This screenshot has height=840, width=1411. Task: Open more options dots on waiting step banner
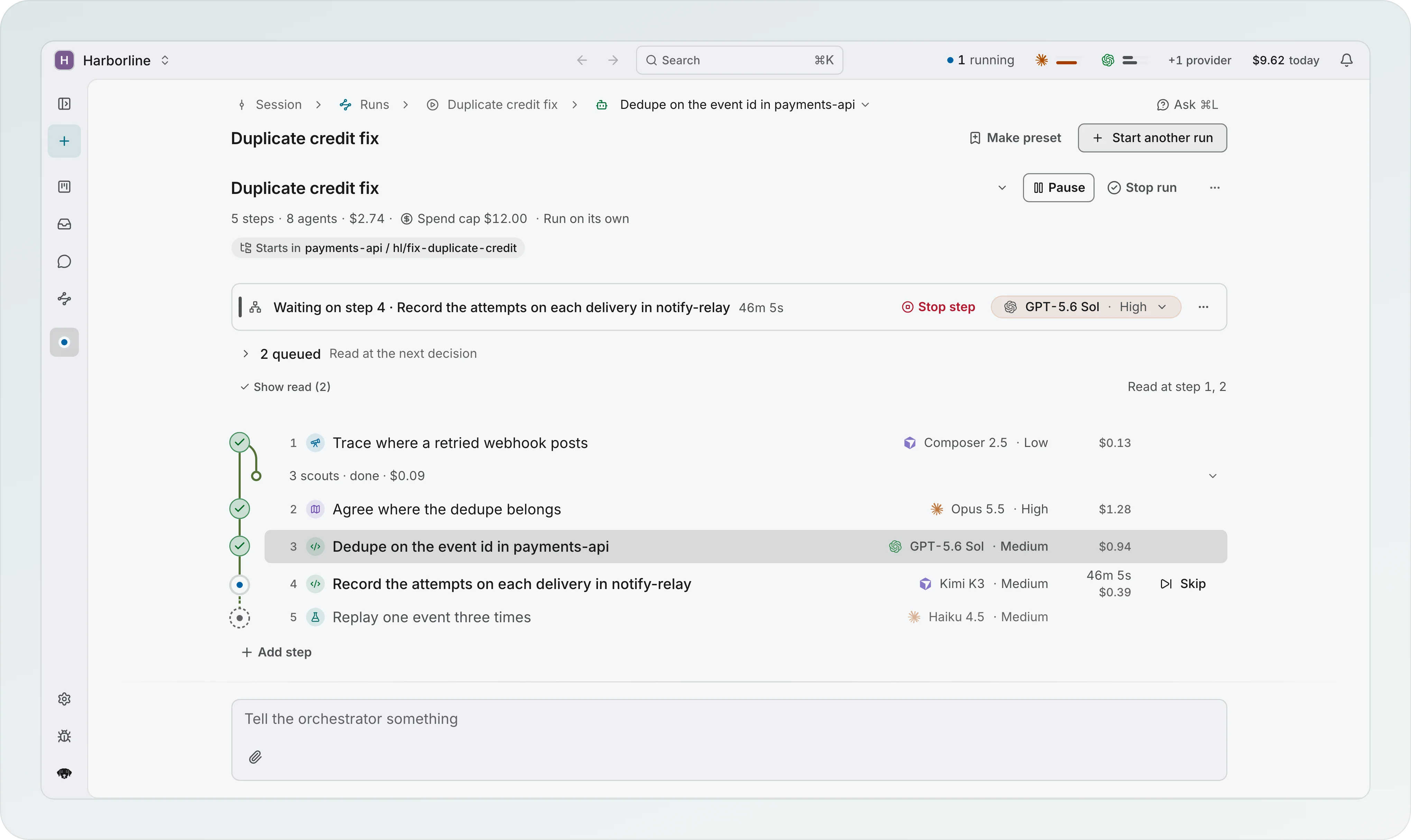[x=1203, y=307]
